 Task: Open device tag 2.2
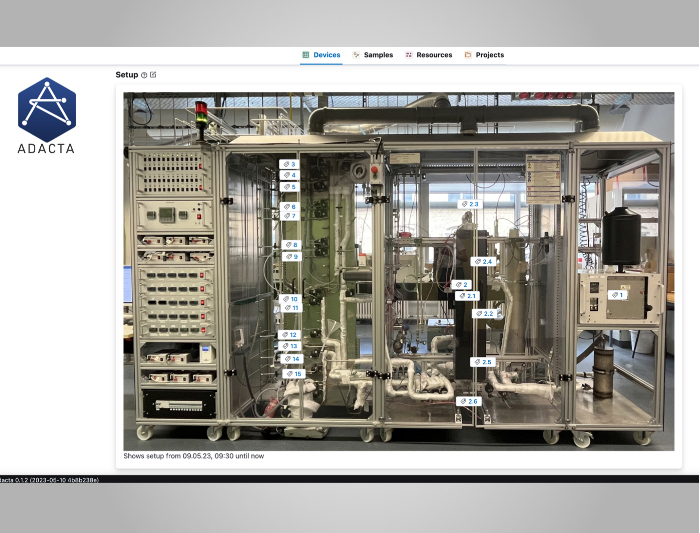point(484,314)
